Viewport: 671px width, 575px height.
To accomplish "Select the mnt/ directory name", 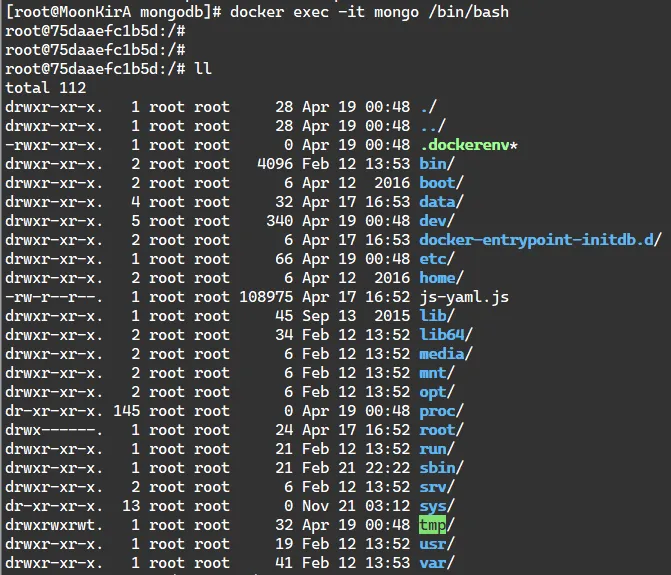I will pyautogui.click(x=437, y=373).
